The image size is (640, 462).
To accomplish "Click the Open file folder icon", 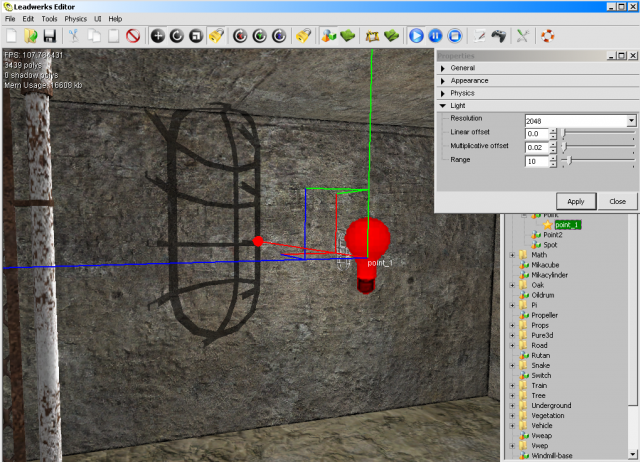I will click(30, 35).
